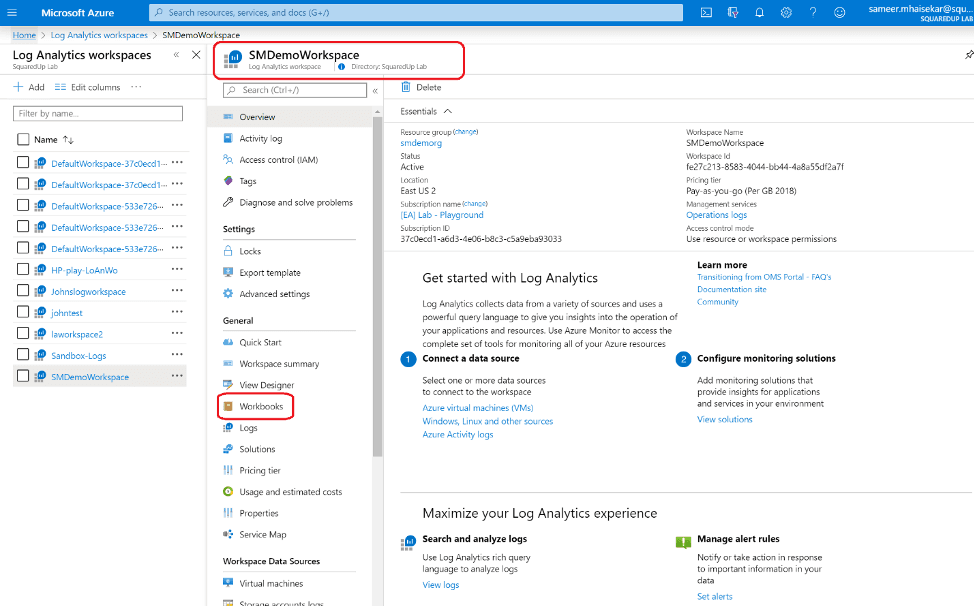Follow the Set alerts link

tap(714, 596)
